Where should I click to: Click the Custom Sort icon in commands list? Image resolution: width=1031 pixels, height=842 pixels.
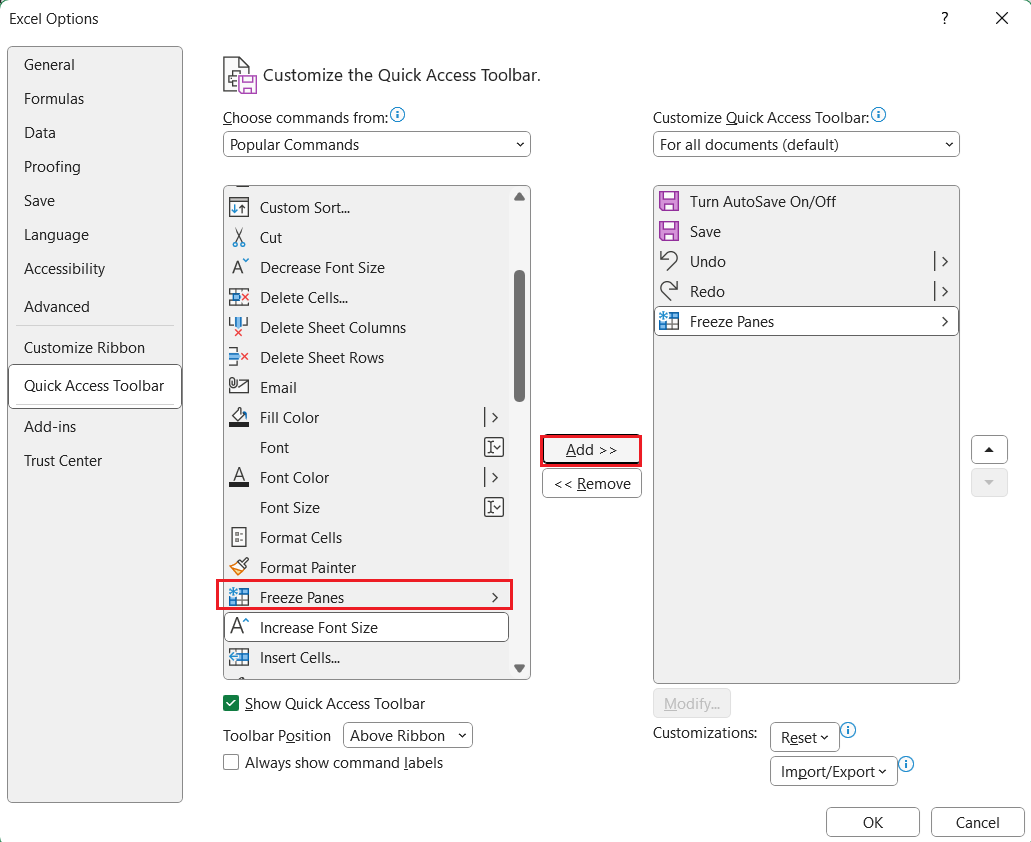click(239, 208)
